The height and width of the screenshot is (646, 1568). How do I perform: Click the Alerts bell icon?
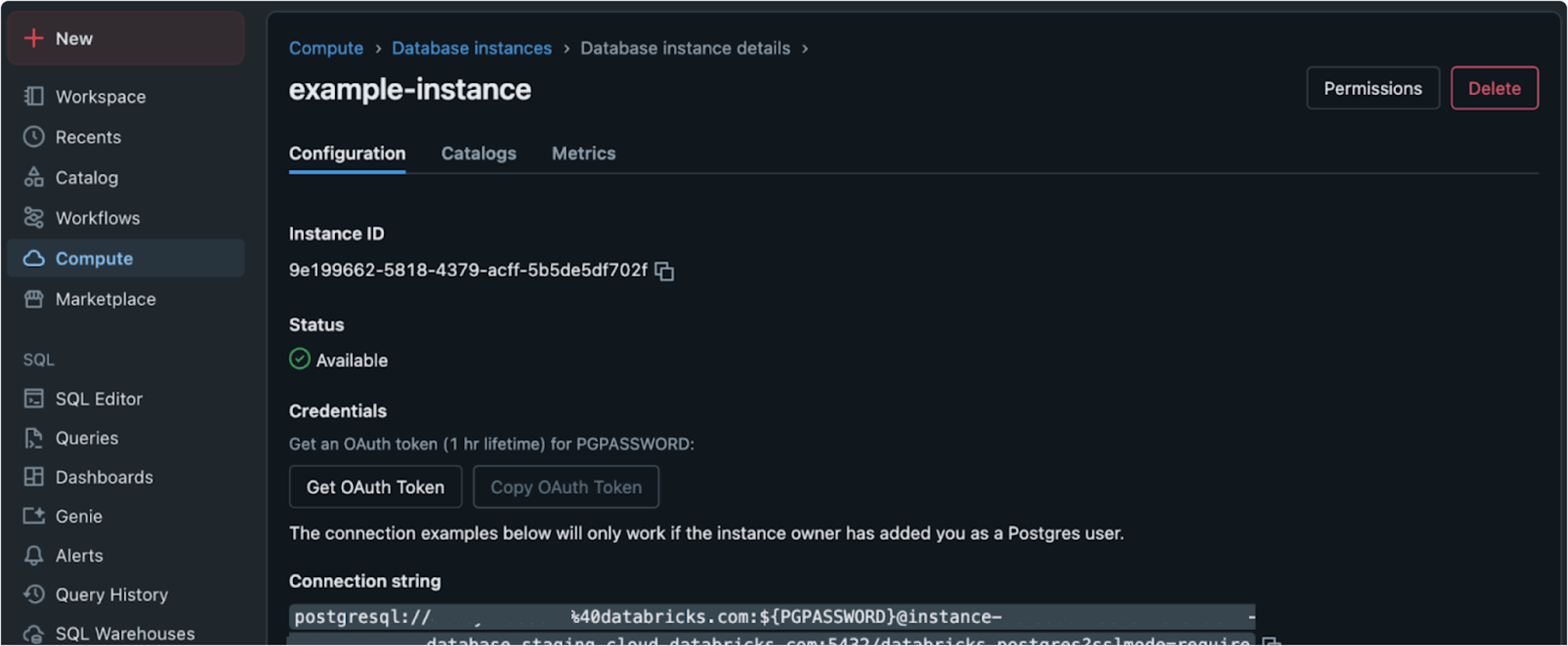click(x=33, y=555)
